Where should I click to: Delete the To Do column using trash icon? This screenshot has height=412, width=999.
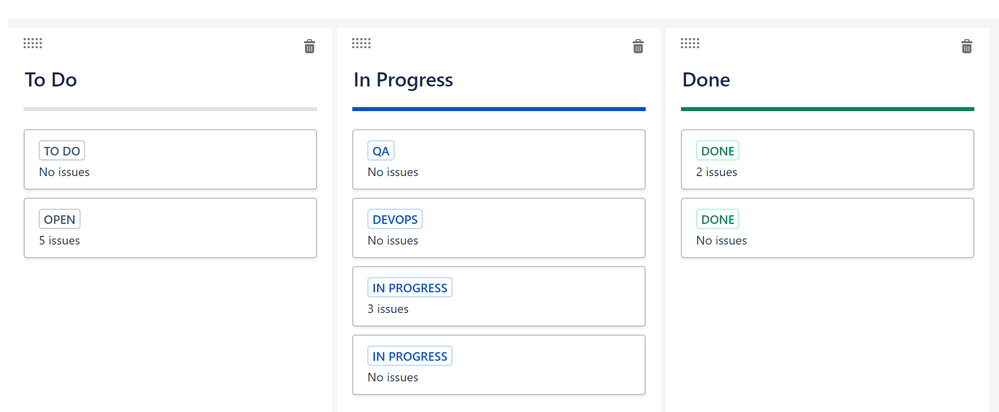coord(310,46)
